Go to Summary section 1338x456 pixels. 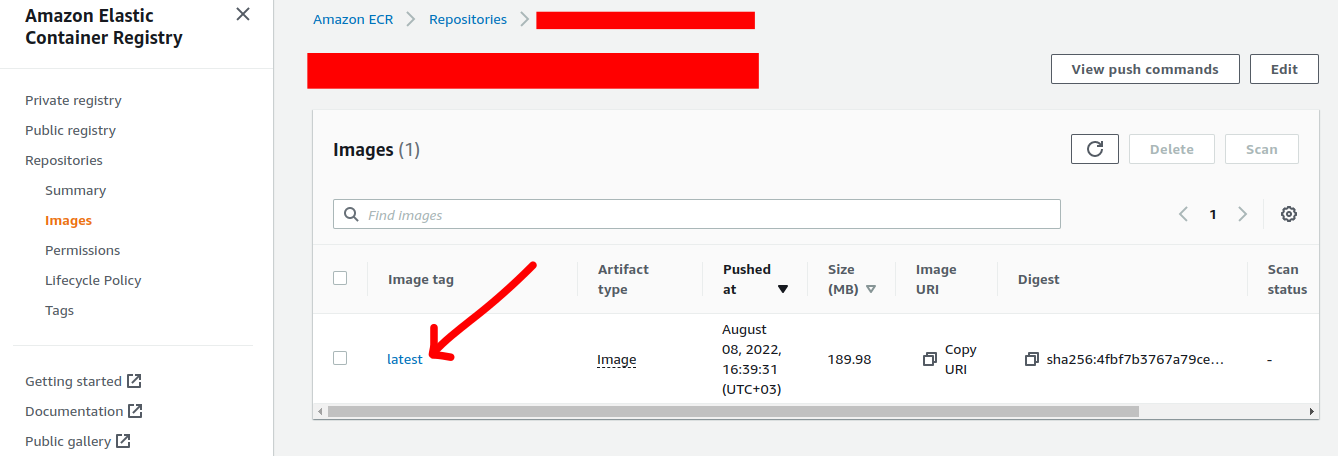[75, 190]
